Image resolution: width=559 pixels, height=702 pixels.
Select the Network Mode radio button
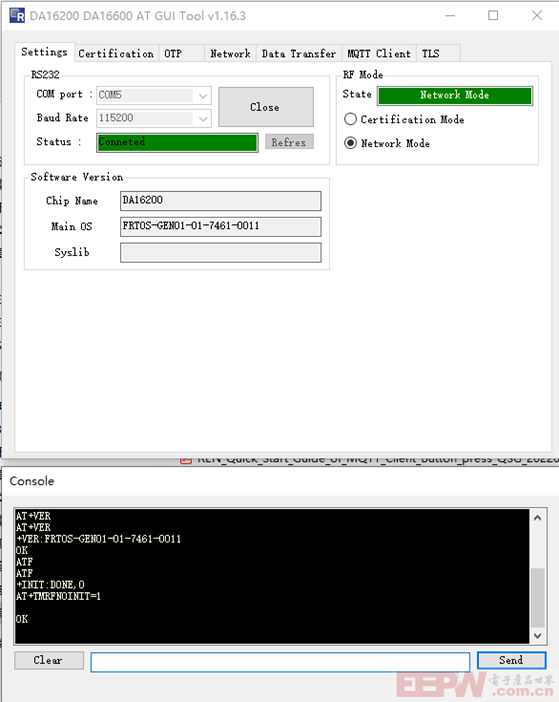pyautogui.click(x=350, y=143)
